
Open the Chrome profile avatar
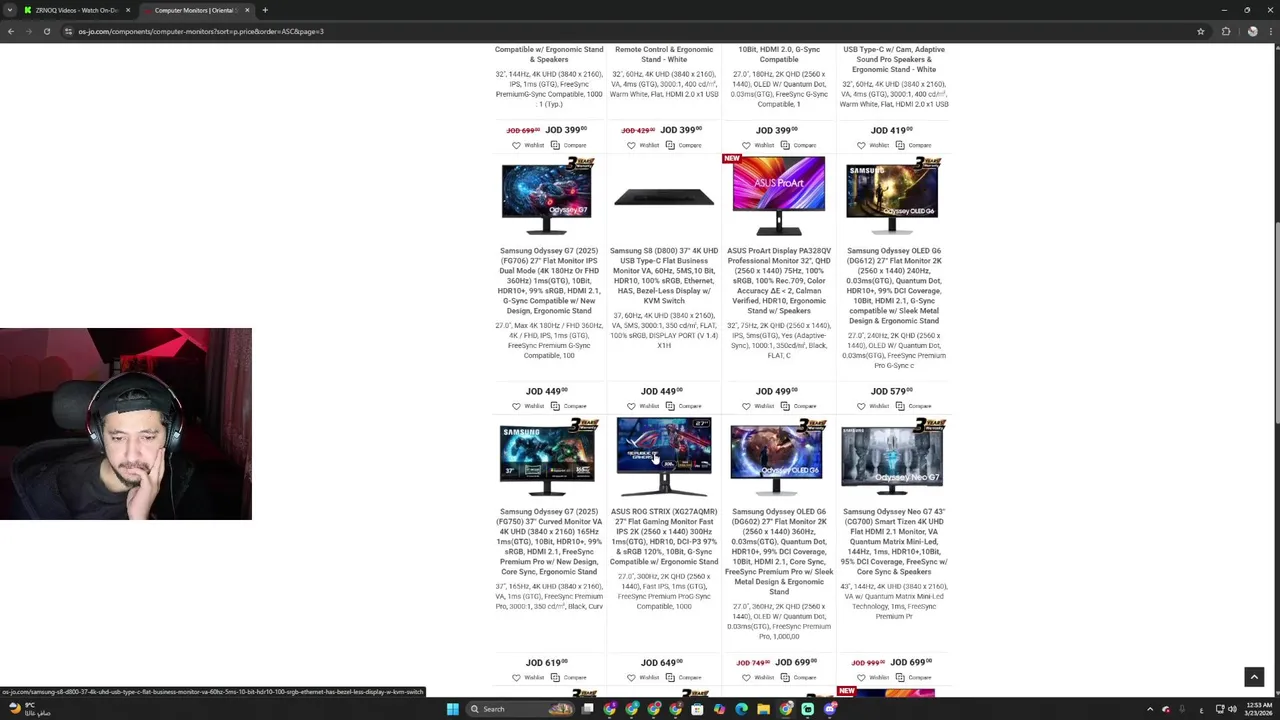[x=1252, y=31]
